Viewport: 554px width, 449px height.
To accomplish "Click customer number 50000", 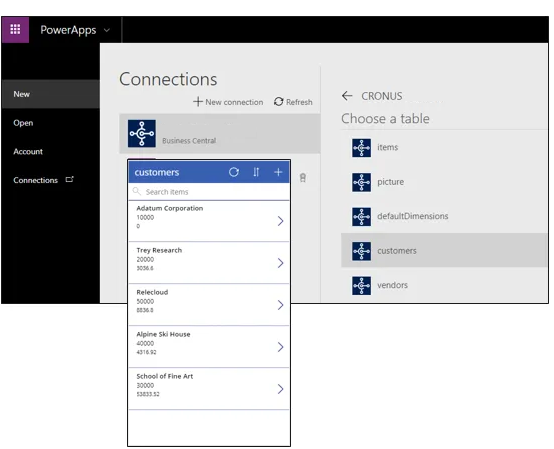I will coord(145,301).
